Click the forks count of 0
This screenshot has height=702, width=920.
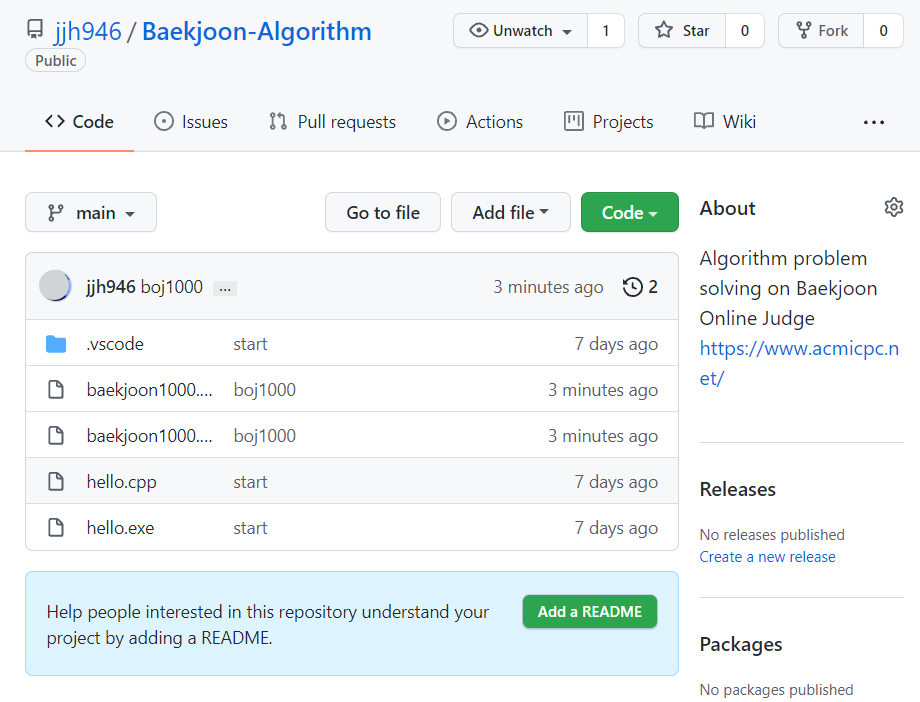(883, 31)
